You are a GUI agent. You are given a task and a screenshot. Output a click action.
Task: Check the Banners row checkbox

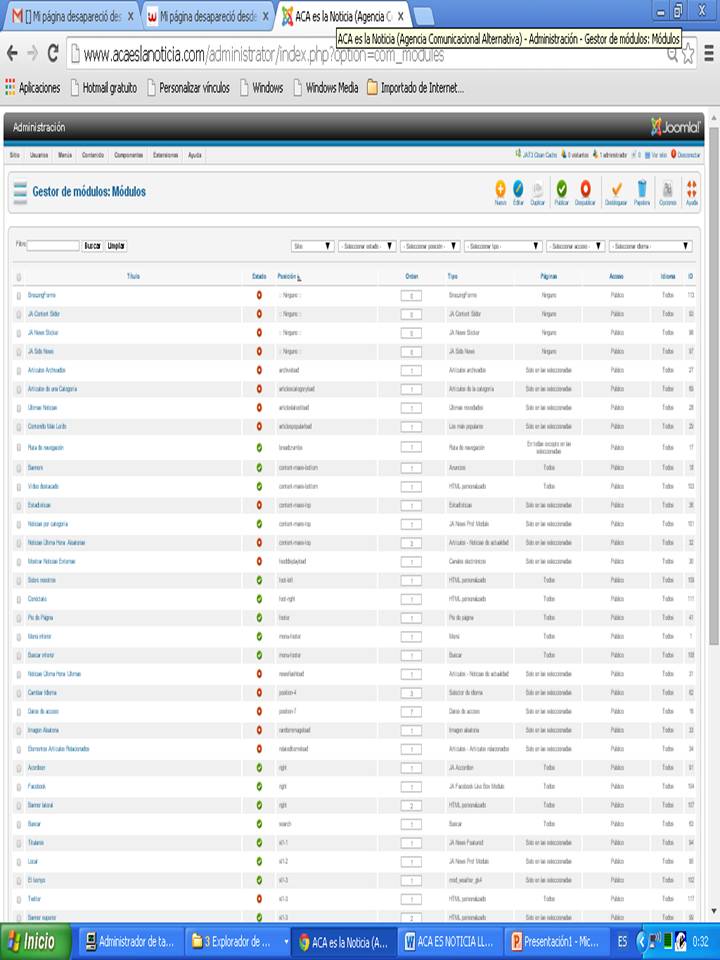point(18,468)
